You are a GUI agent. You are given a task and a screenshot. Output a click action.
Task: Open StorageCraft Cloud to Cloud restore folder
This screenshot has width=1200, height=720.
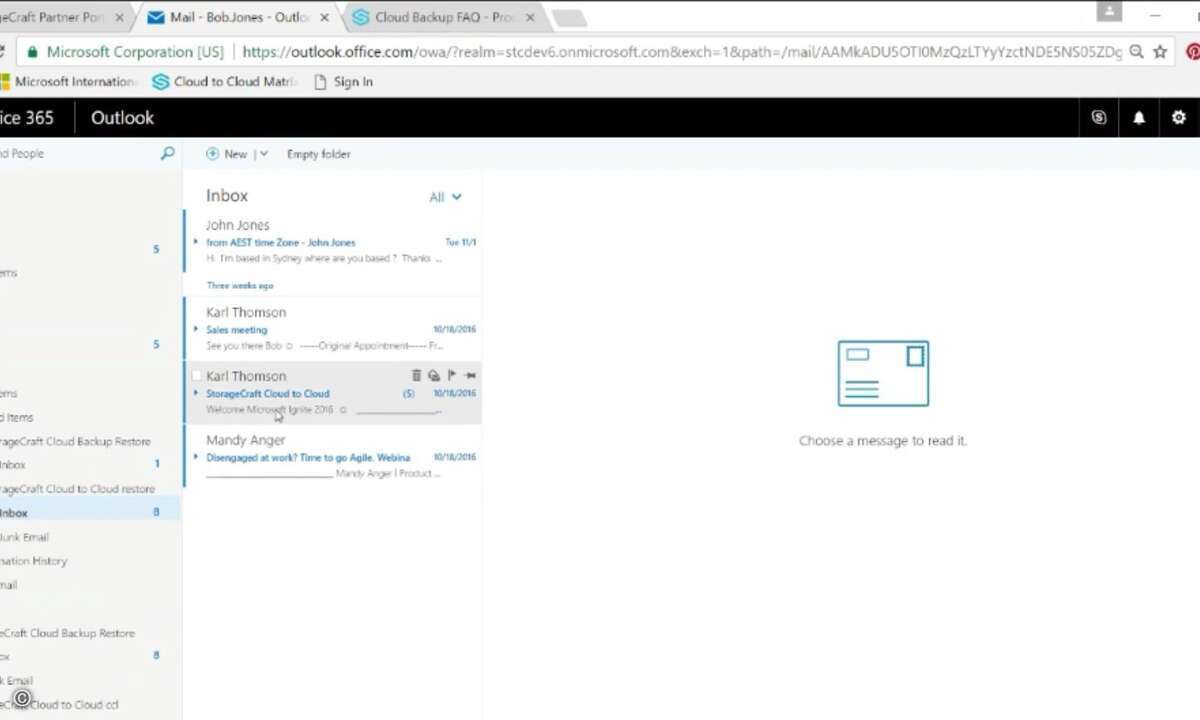(x=77, y=489)
